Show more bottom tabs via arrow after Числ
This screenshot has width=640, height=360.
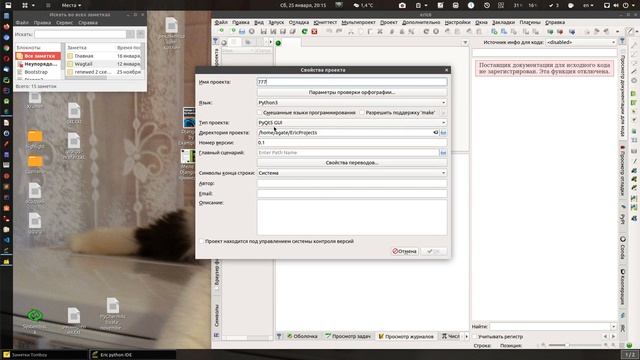(x=467, y=336)
